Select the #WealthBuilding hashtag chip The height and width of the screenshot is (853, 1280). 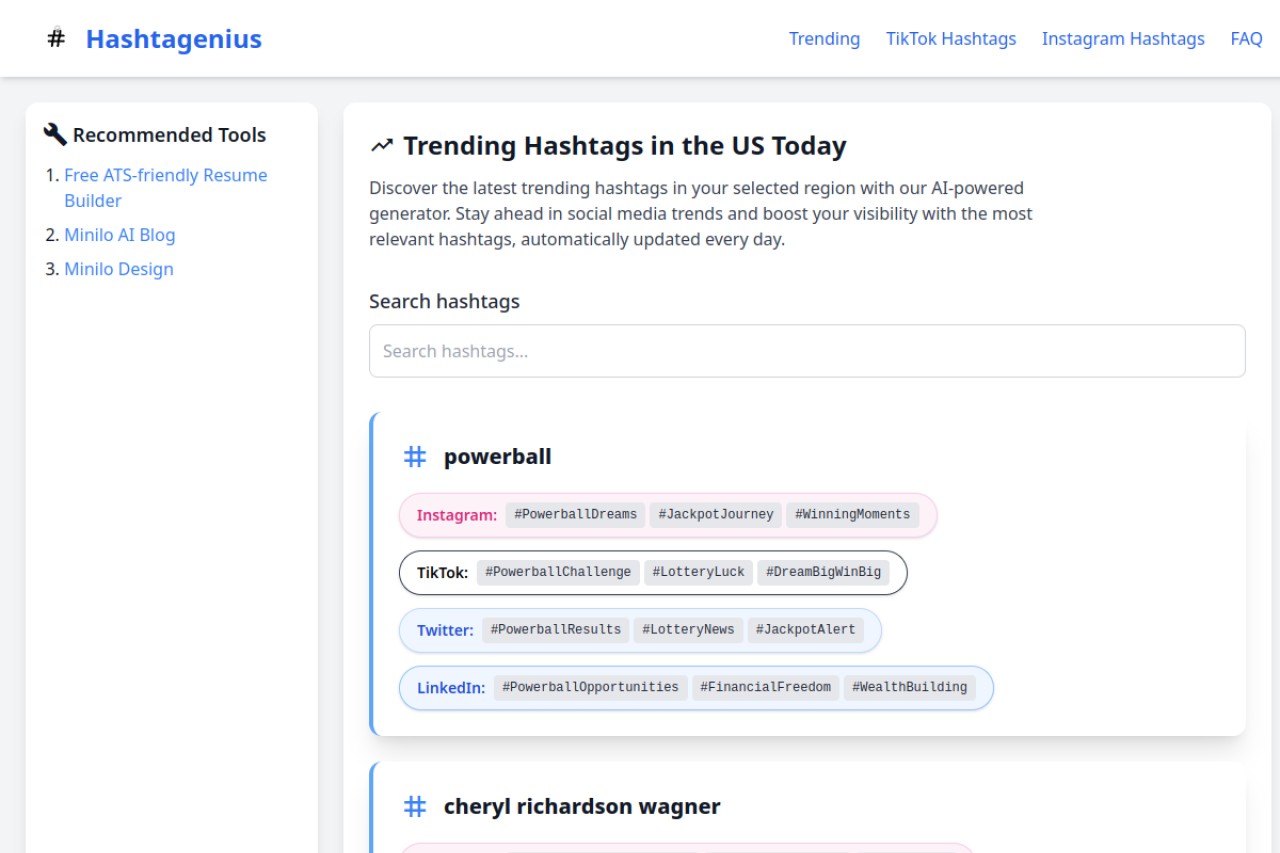tap(910, 688)
